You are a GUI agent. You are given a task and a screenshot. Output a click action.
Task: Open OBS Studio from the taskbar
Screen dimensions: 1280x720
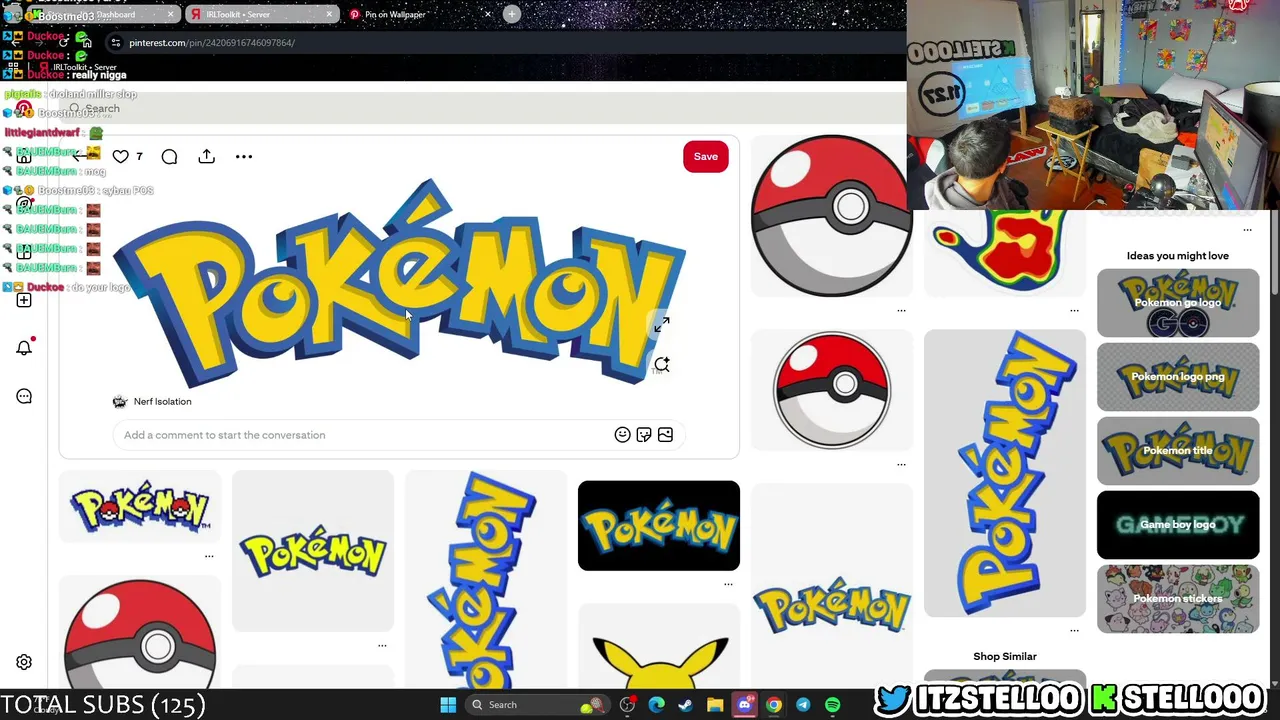coord(628,705)
